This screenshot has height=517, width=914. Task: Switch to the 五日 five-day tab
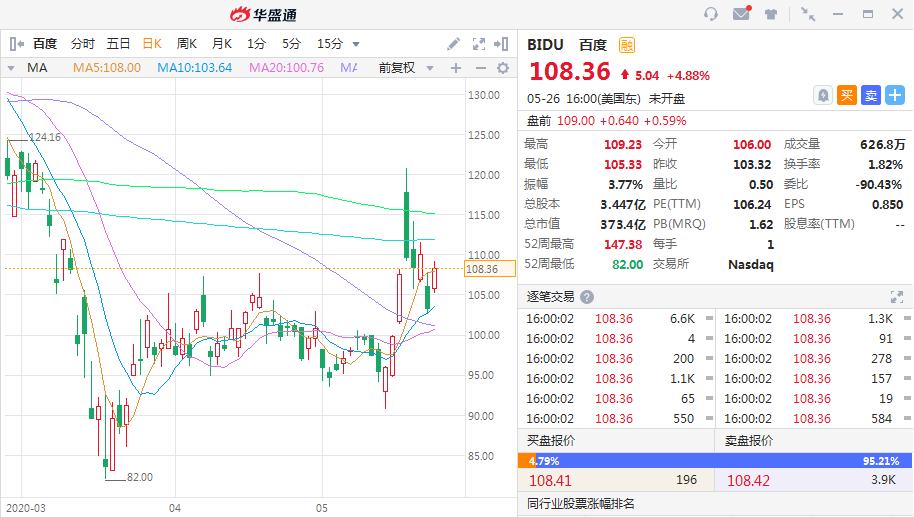[x=118, y=44]
